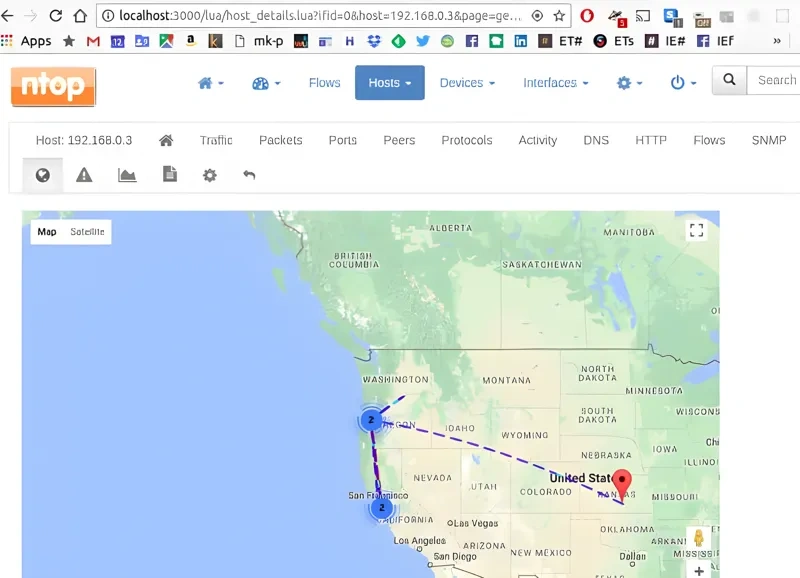This screenshot has height=578, width=800.
Task: Expand the Interfaces dropdown
Action: 555,84
